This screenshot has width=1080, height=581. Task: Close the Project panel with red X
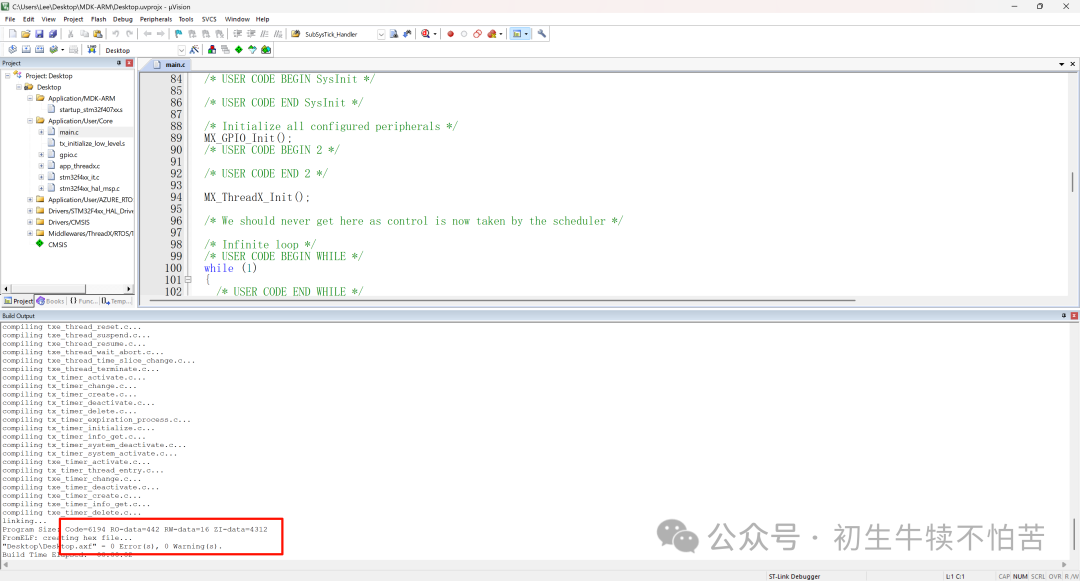129,63
